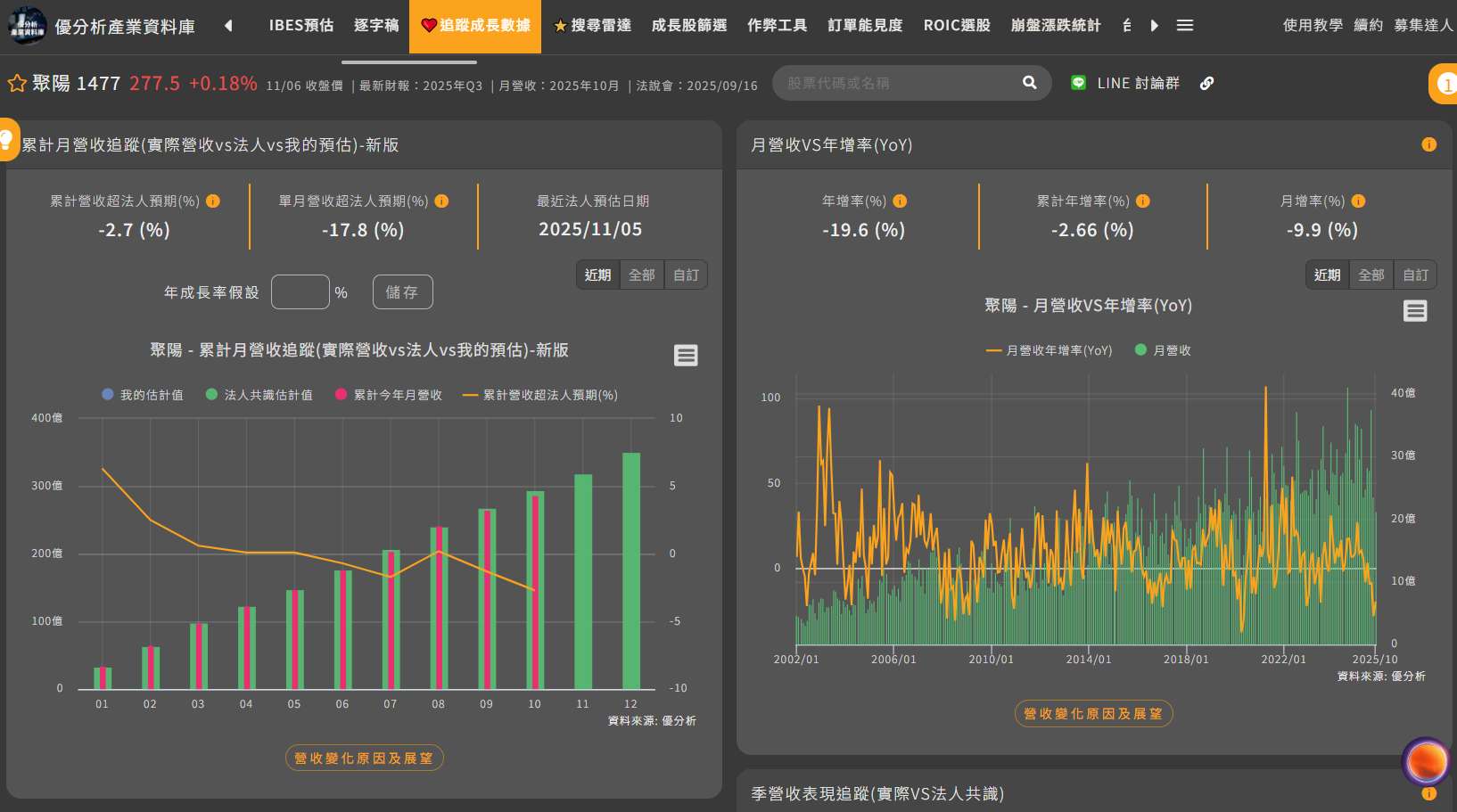Open the 搜尋雷達 tab

tap(592, 25)
